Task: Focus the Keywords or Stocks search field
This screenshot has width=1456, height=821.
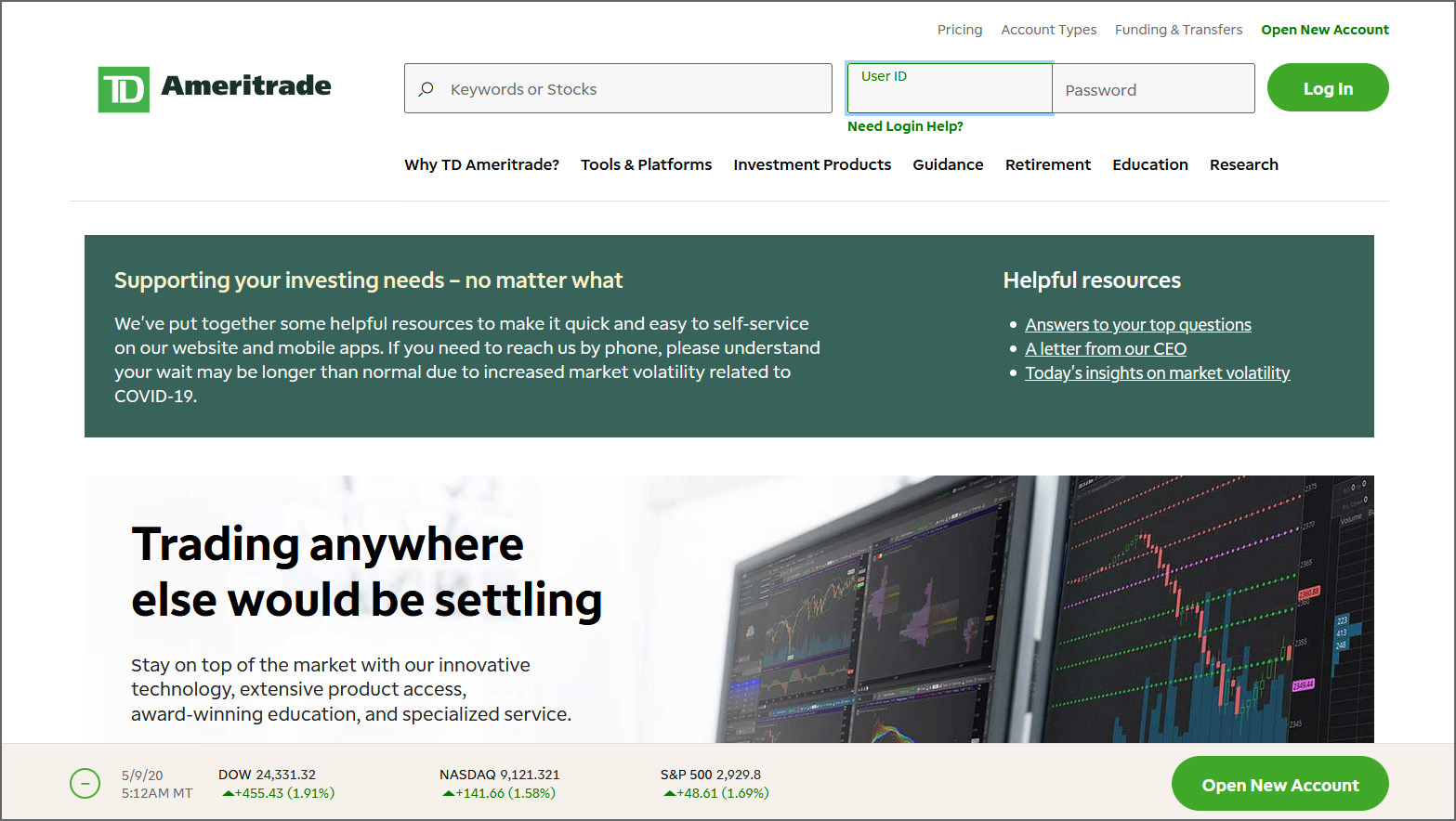Action: (x=618, y=88)
